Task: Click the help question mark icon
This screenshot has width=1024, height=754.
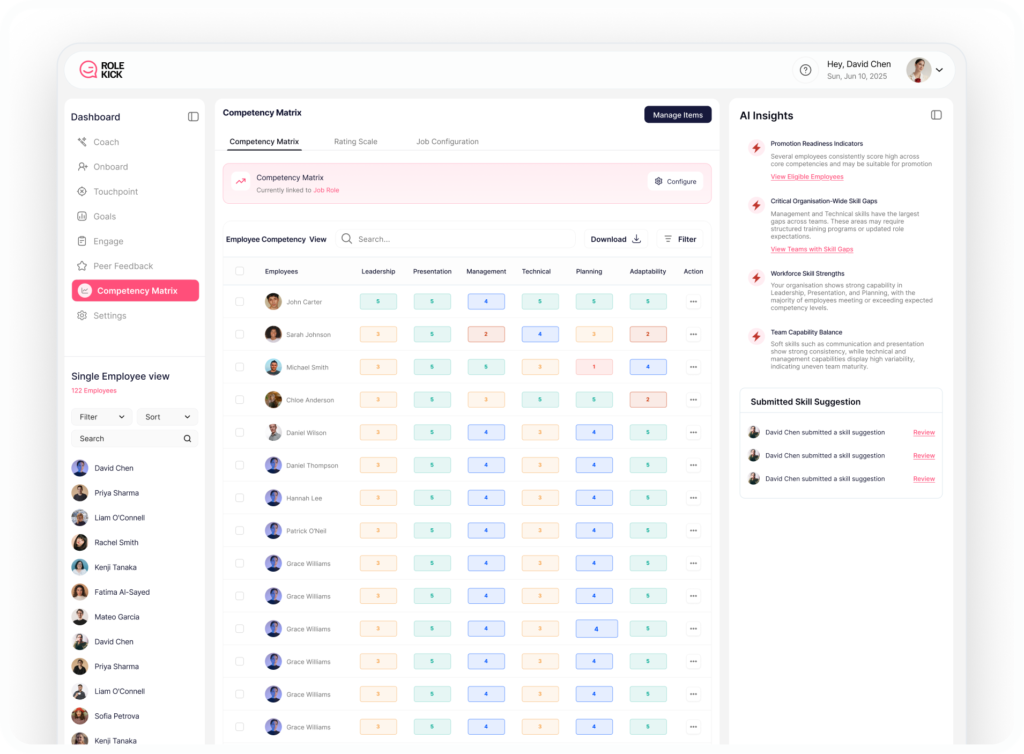Action: click(805, 70)
